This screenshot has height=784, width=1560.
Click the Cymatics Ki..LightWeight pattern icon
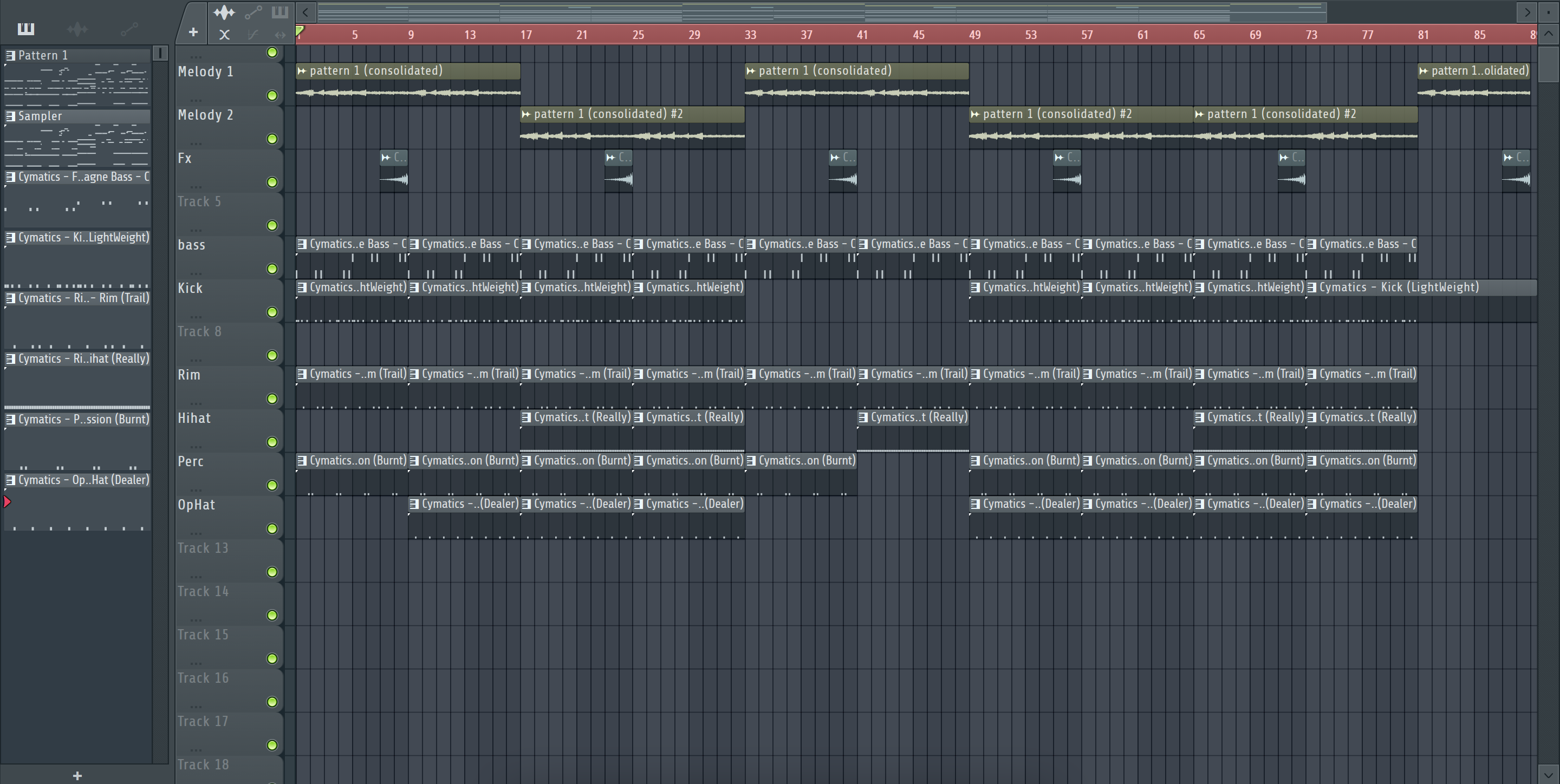(10, 237)
